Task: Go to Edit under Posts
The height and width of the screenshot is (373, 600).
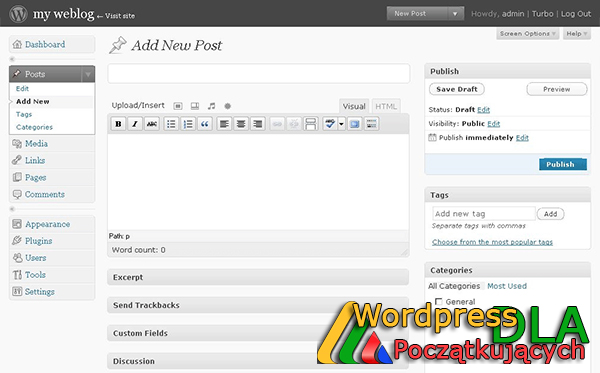Action: pyautogui.click(x=22, y=89)
